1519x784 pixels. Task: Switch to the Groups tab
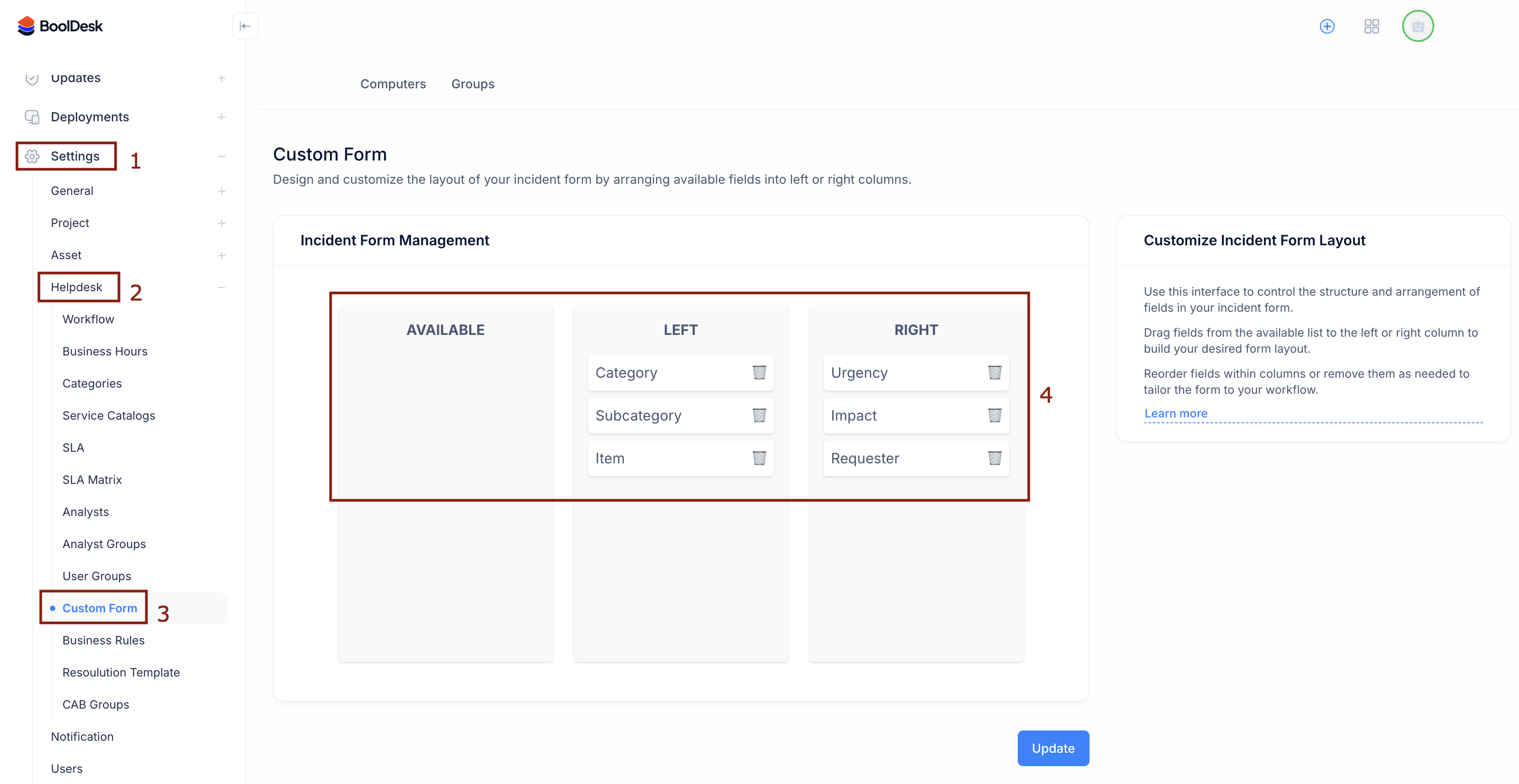click(x=472, y=84)
